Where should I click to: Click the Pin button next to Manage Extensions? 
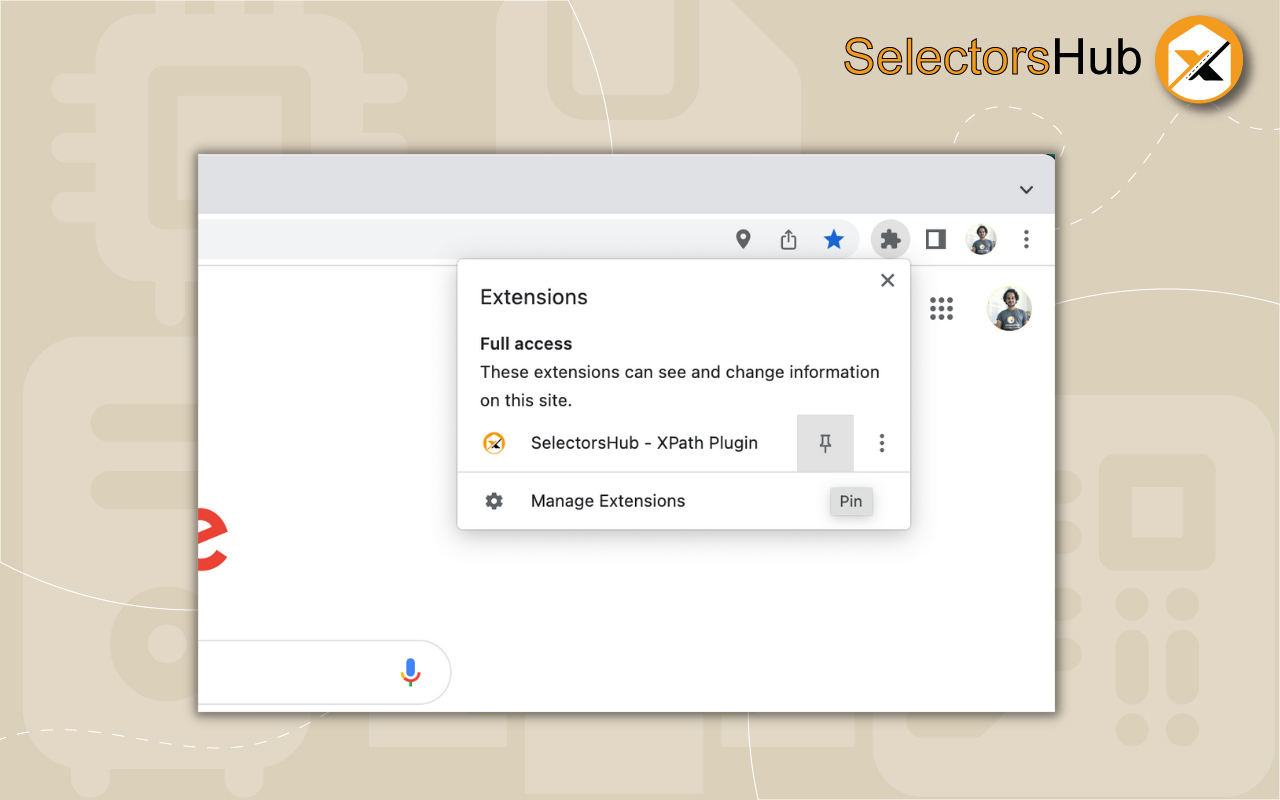(851, 501)
